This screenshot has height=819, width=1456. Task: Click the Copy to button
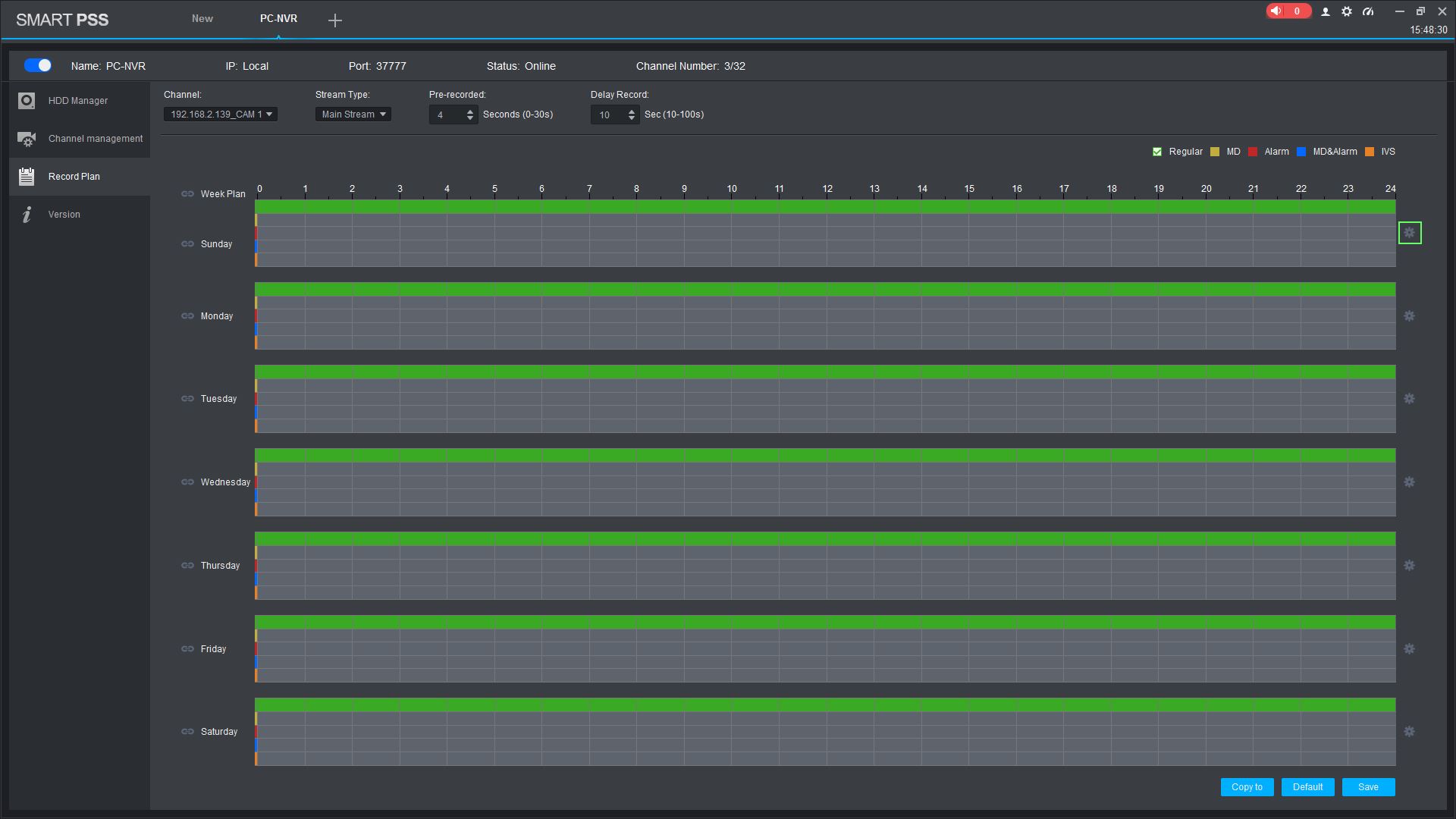point(1247,787)
